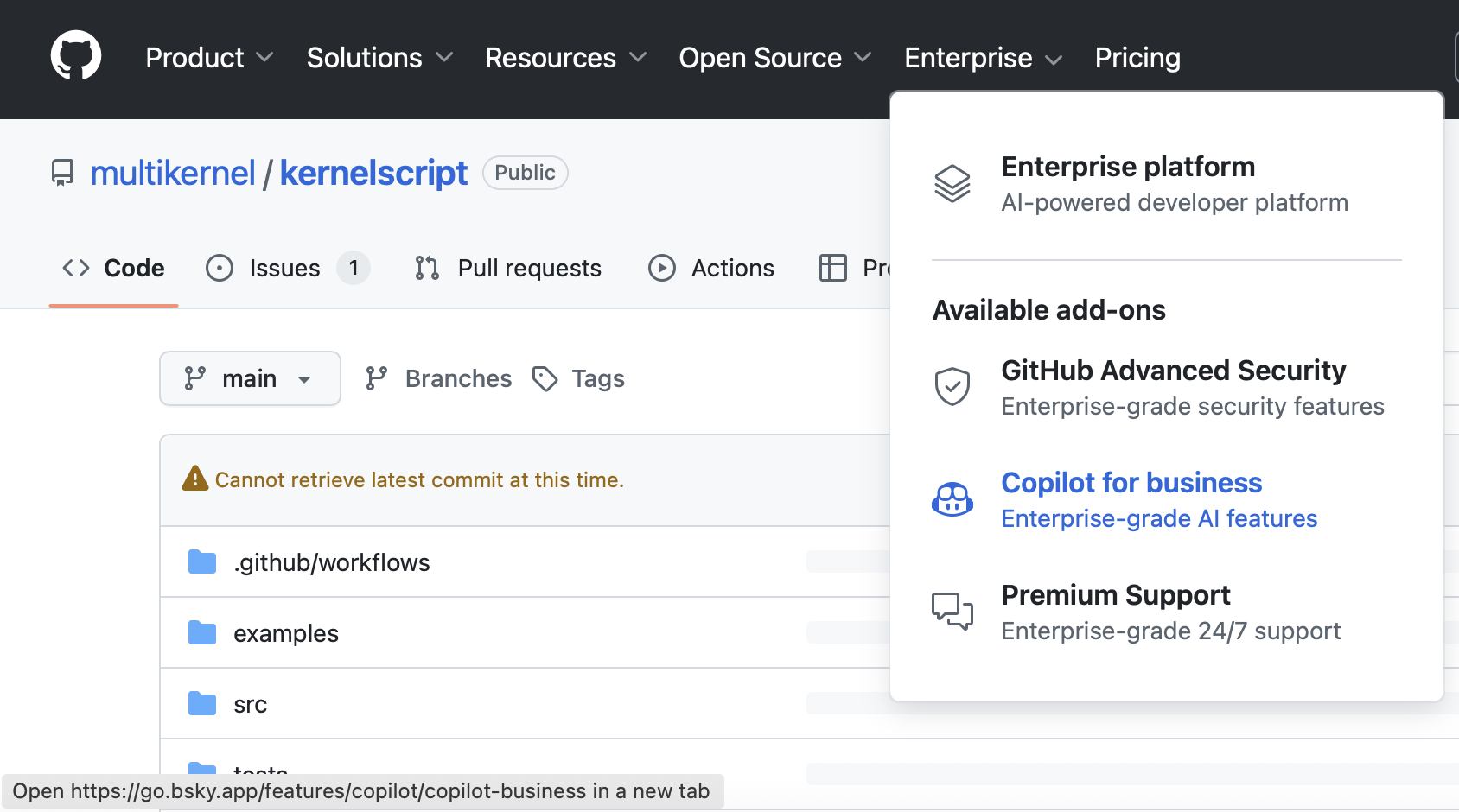This screenshot has height=812, width=1459.
Task: Open the examples folder
Action: coord(286,633)
